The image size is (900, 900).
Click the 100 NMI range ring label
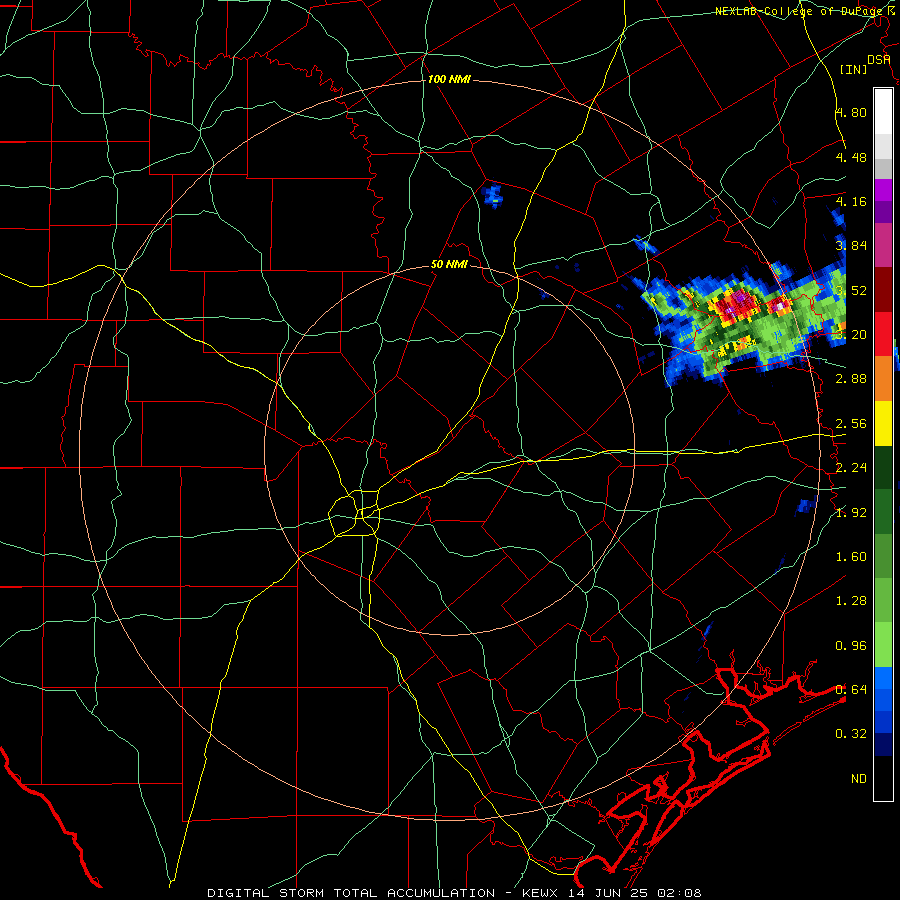click(x=449, y=79)
